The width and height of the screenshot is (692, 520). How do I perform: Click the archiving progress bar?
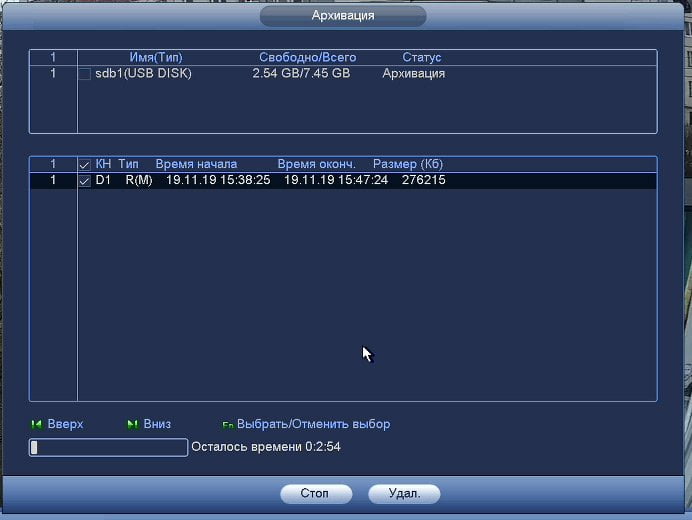pos(109,447)
